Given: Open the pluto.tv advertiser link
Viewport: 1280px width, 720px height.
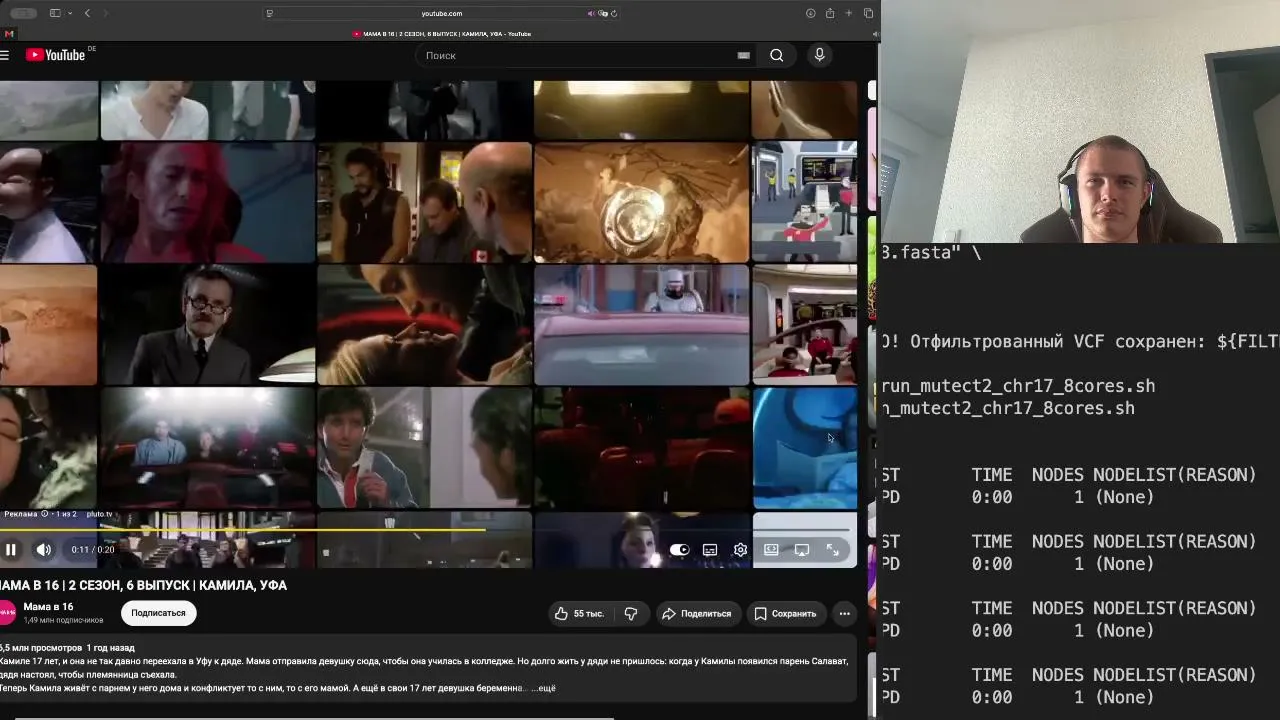Looking at the screenshot, I should pyautogui.click(x=99, y=514).
